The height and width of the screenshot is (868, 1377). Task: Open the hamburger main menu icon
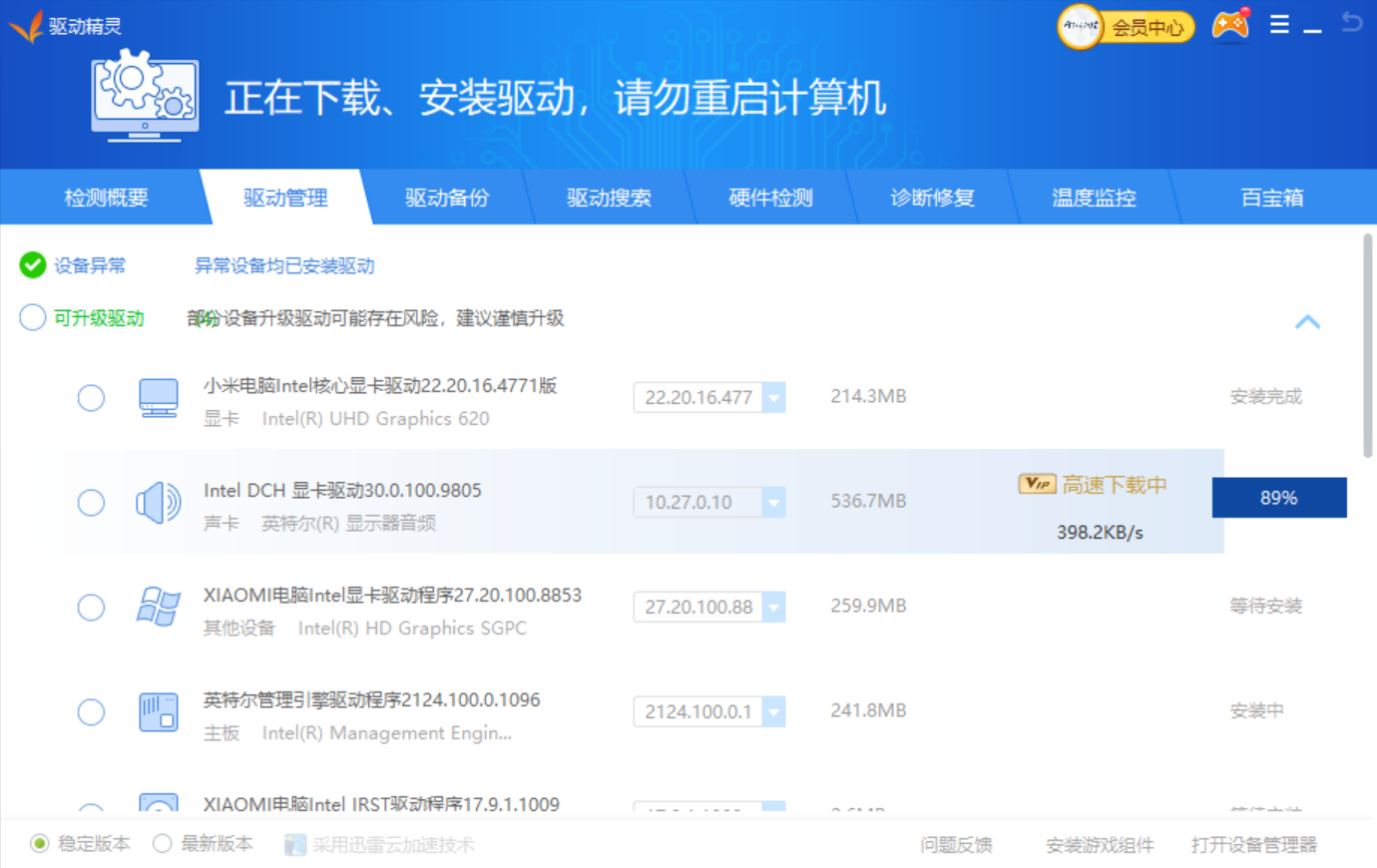click(x=1279, y=25)
